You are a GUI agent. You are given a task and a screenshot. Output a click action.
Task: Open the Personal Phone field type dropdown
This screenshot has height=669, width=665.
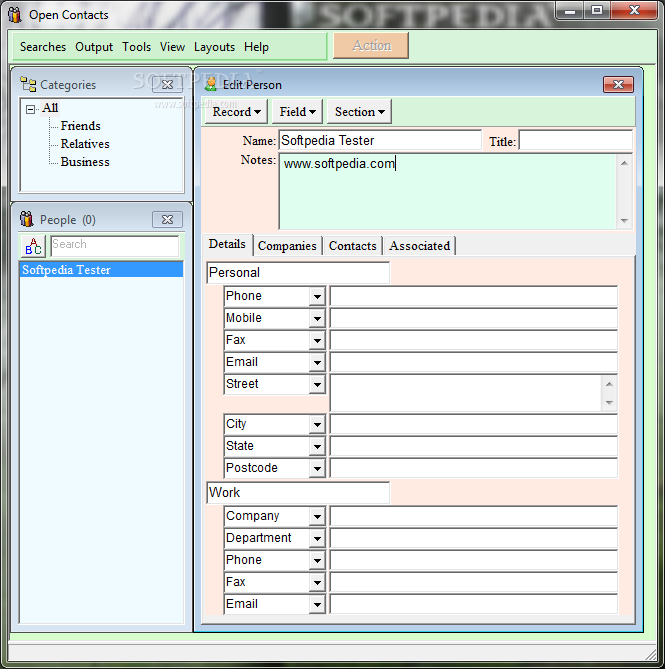317,296
